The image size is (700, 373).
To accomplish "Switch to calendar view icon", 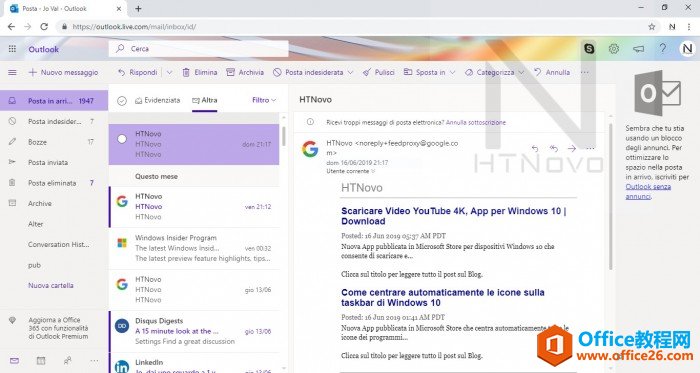I will (x=41, y=361).
